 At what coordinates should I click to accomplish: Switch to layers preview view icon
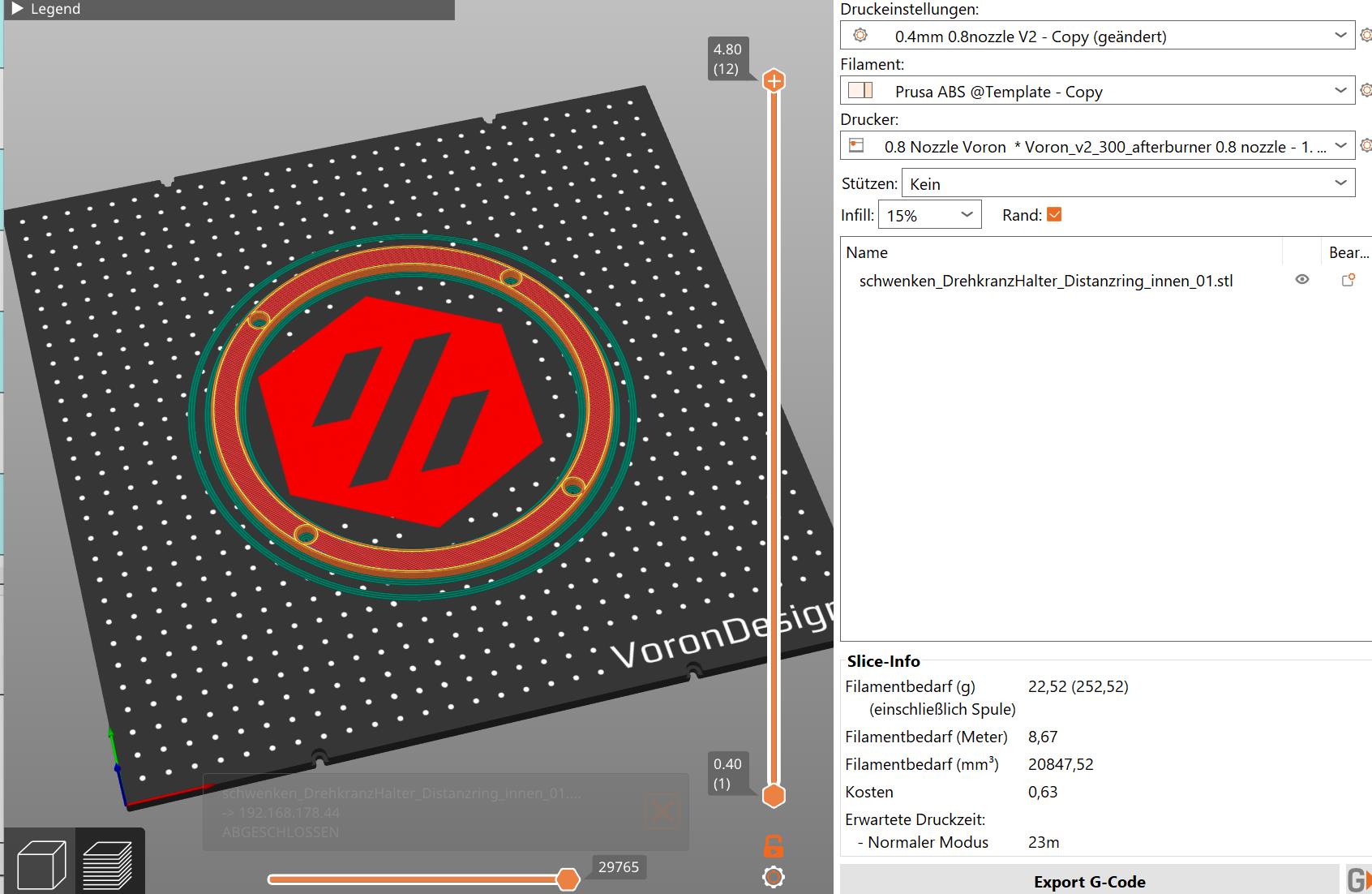point(109,865)
